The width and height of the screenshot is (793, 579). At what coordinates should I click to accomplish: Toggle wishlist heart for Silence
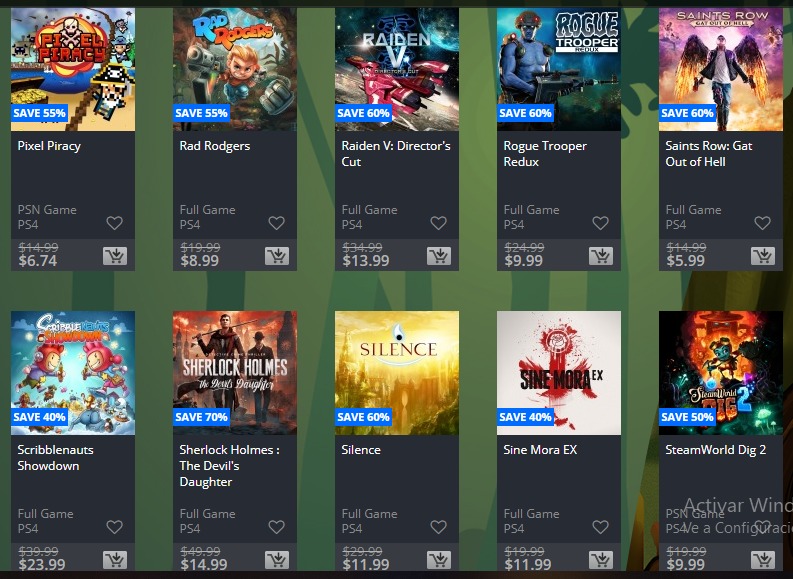(x=438, y=527)
